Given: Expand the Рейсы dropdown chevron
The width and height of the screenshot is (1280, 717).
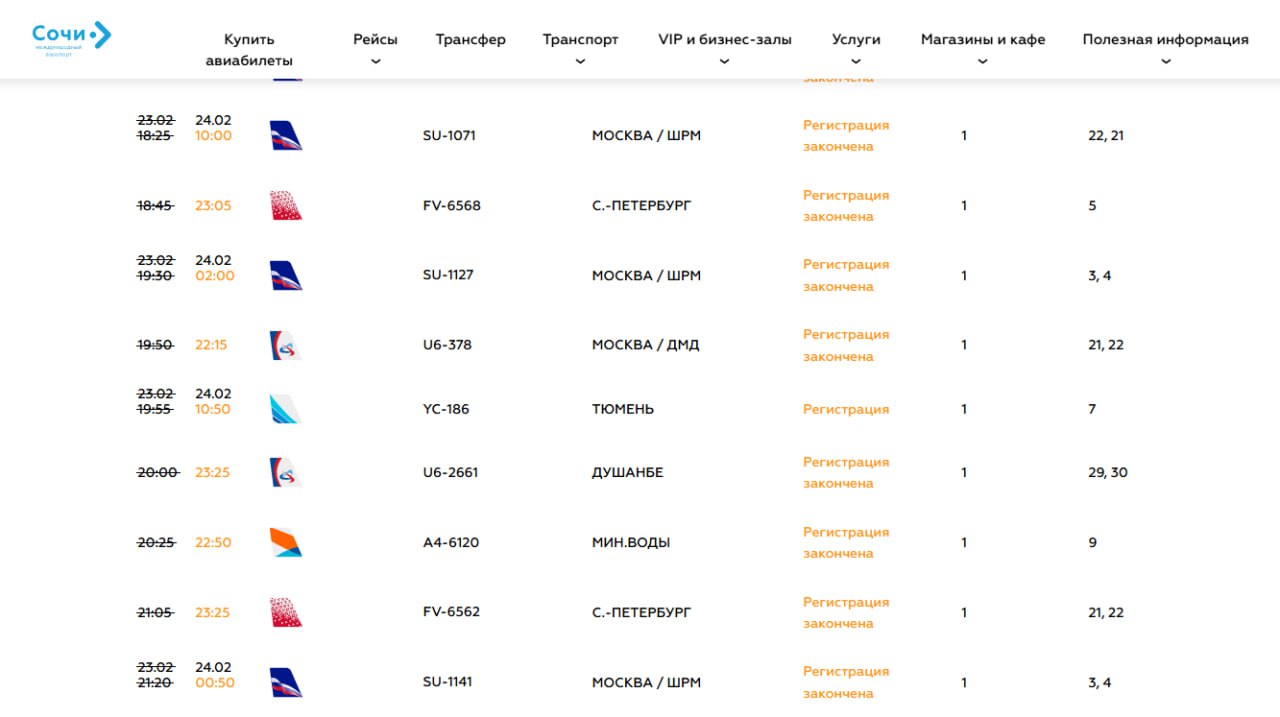Looking at the screenshot, I should coord(375,61).
